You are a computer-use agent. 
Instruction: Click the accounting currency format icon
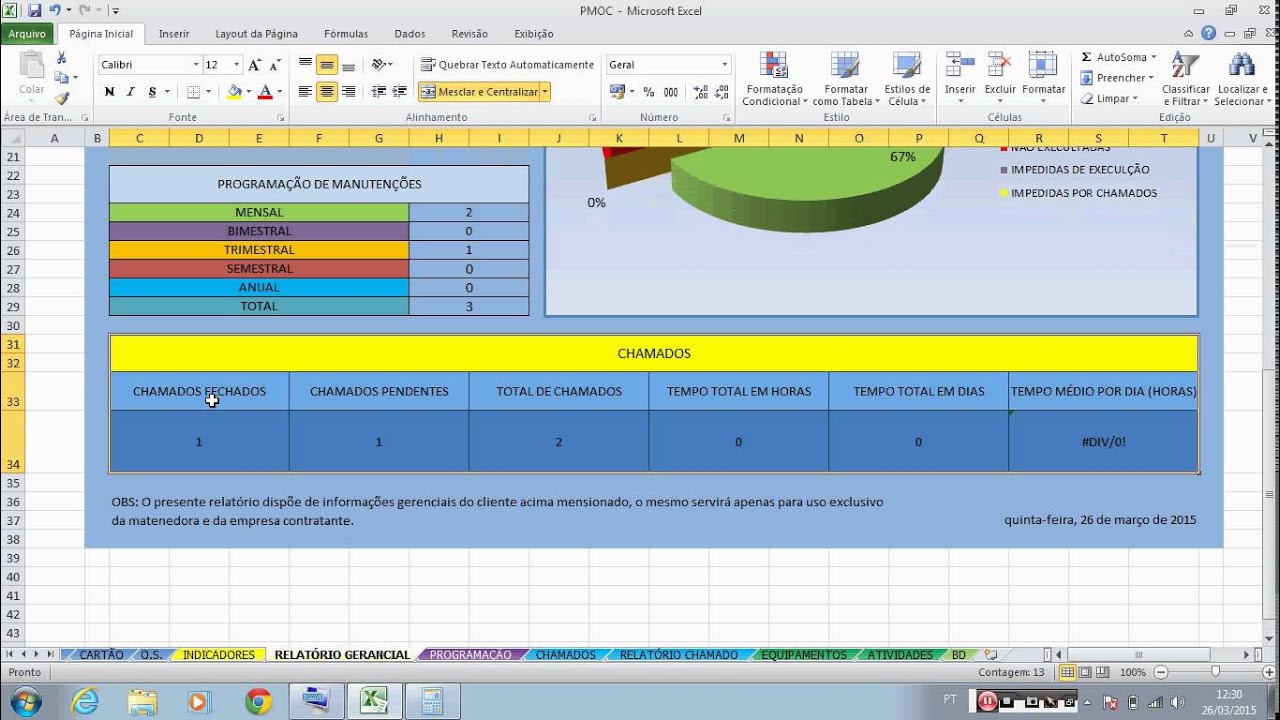tap(616, 92)
